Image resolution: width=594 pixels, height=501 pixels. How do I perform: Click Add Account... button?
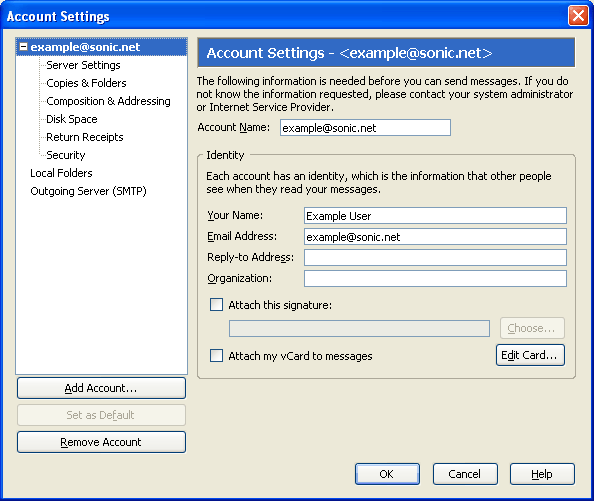tap(101, 388)
